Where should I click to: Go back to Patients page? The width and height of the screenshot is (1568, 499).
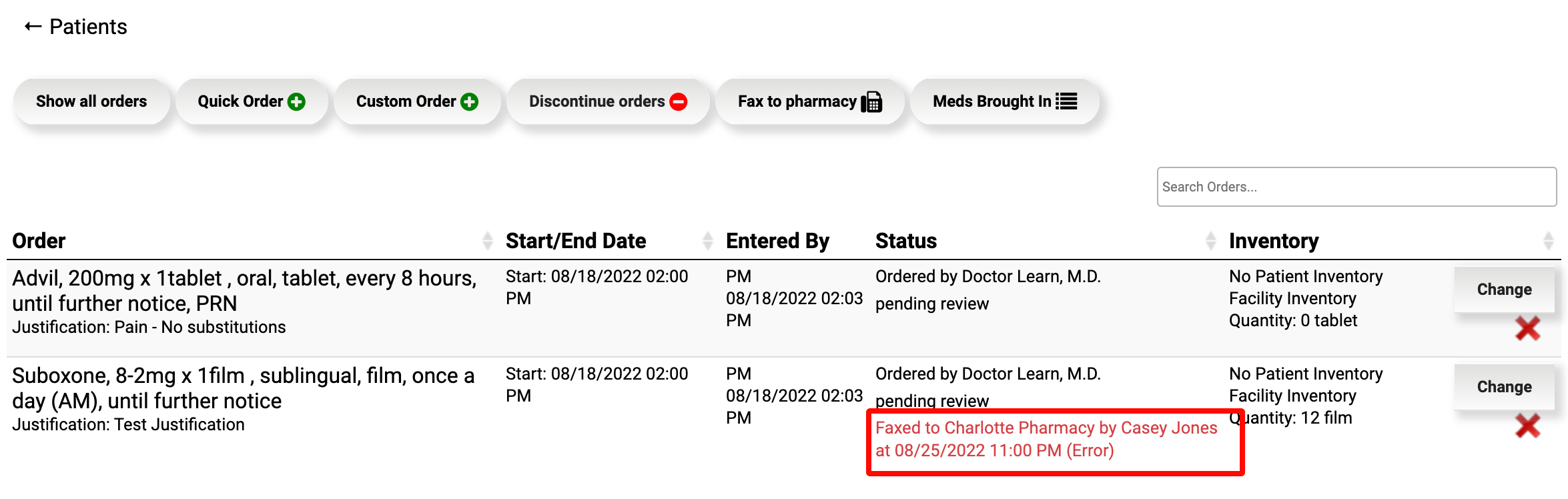(x=87, y=27)
